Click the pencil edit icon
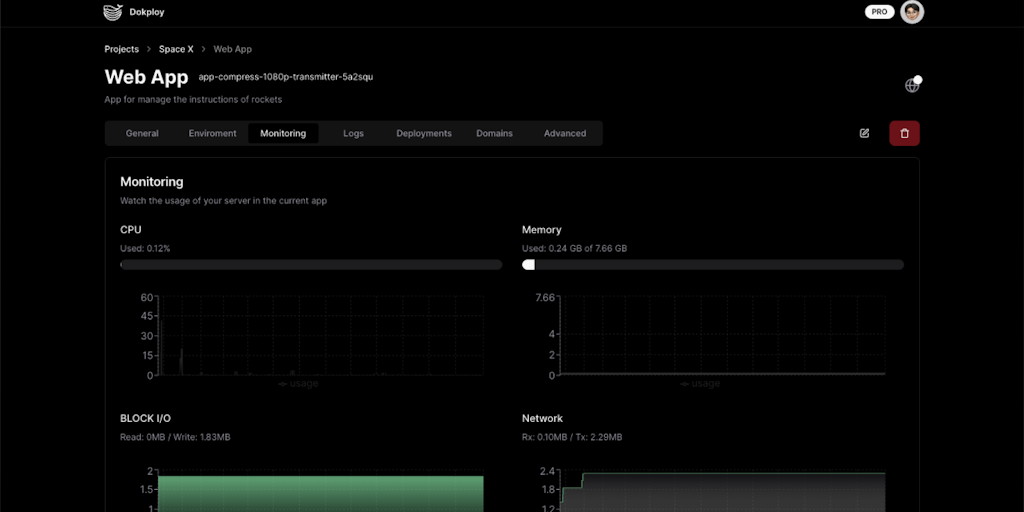Viewport: 1024px width, 512px height. 864,133
